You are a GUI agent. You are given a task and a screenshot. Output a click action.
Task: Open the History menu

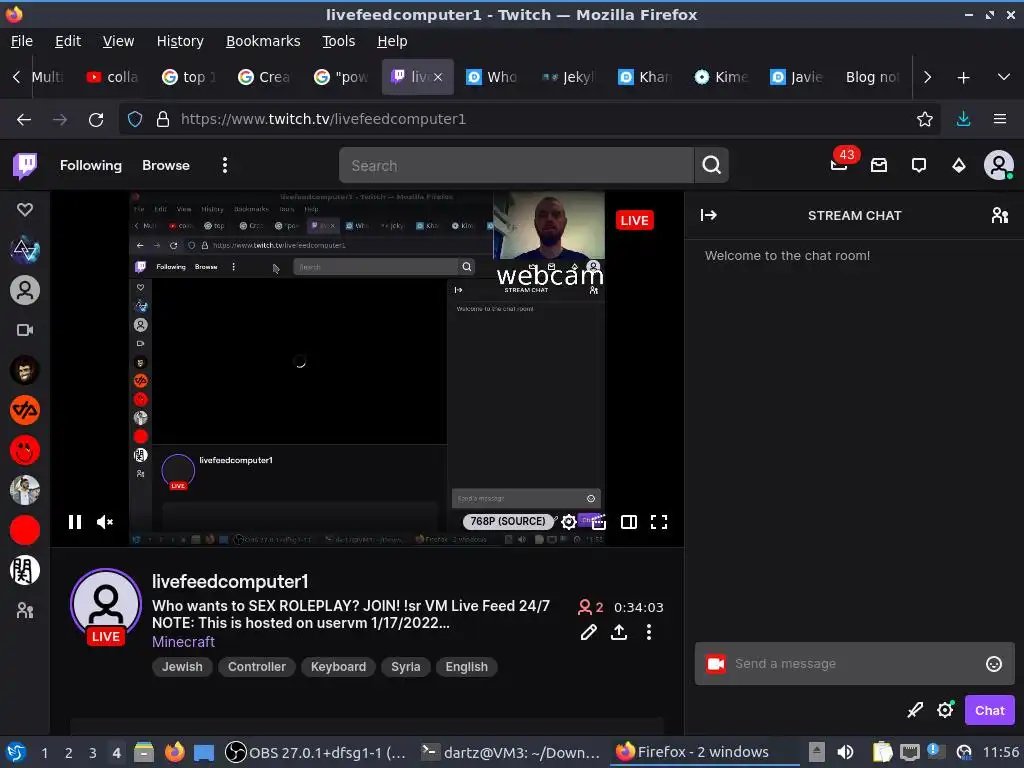click(x=180, y=41)
